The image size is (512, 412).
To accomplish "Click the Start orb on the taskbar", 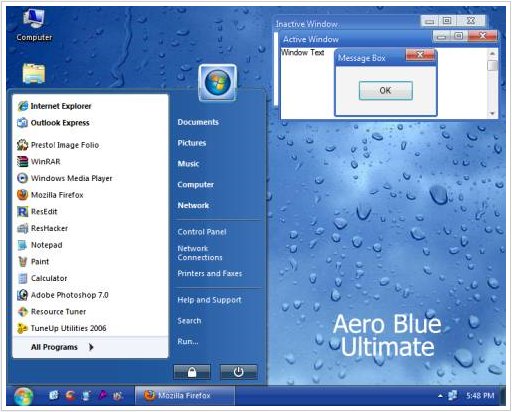I will (x=24, y=397).
